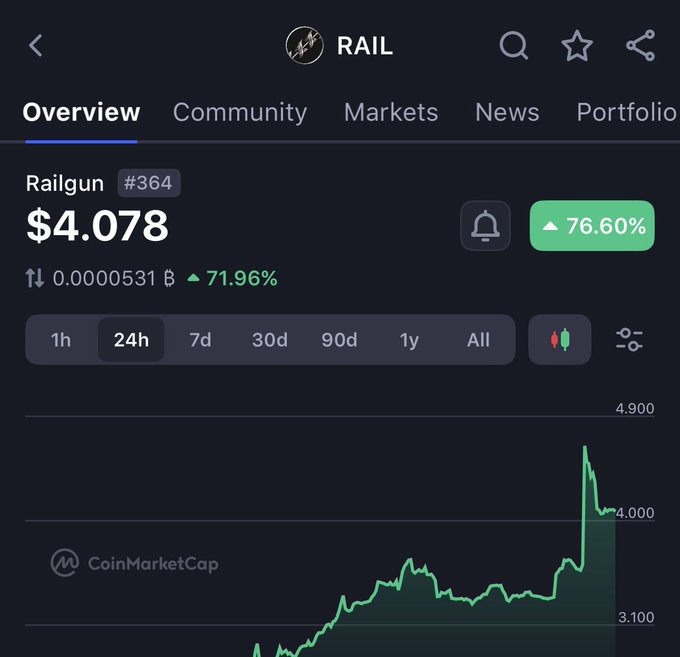
Task: Tap the 0.0000531 BTC price value
Action: (114, 278)
